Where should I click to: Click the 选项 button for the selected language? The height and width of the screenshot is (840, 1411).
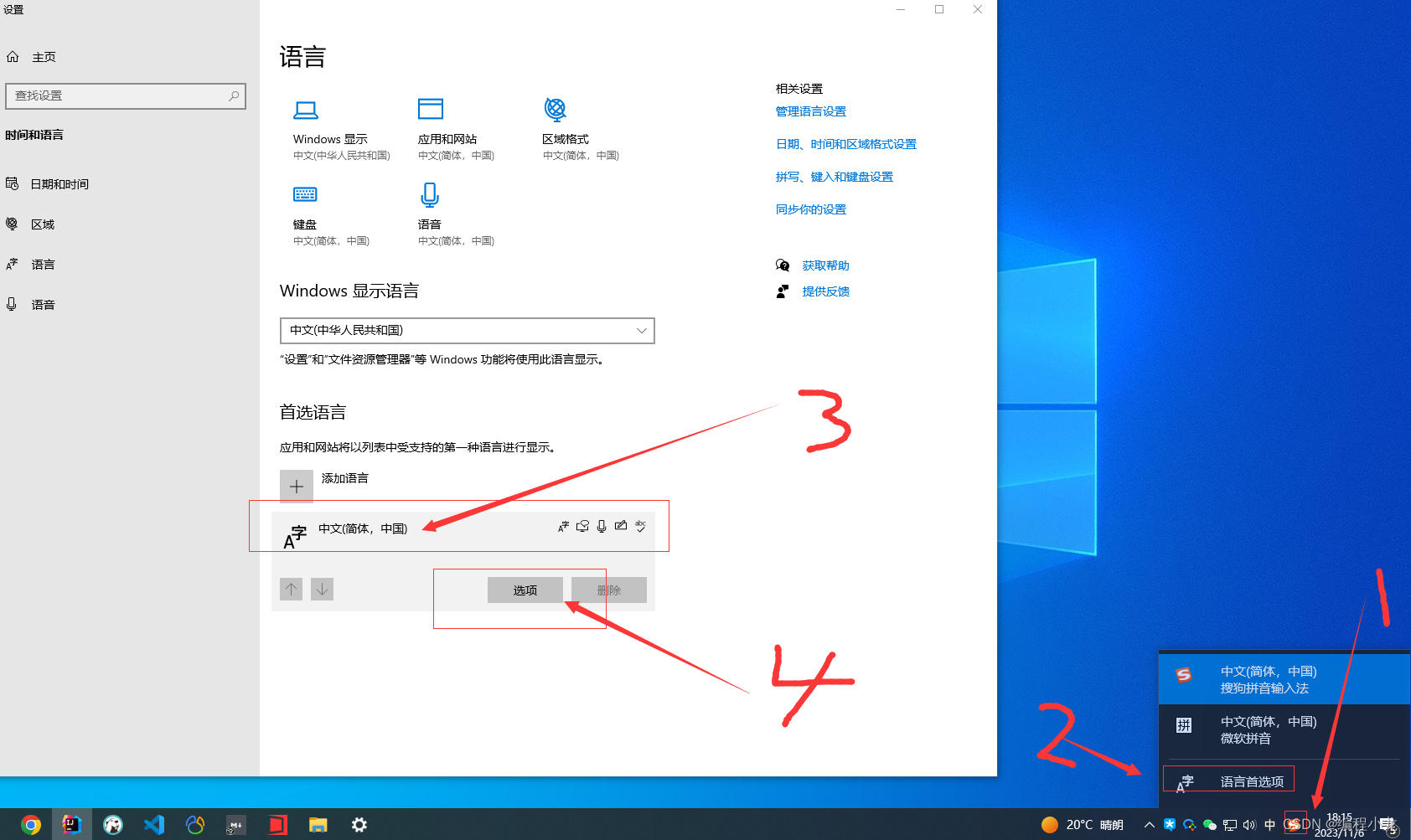click(525, 590)
